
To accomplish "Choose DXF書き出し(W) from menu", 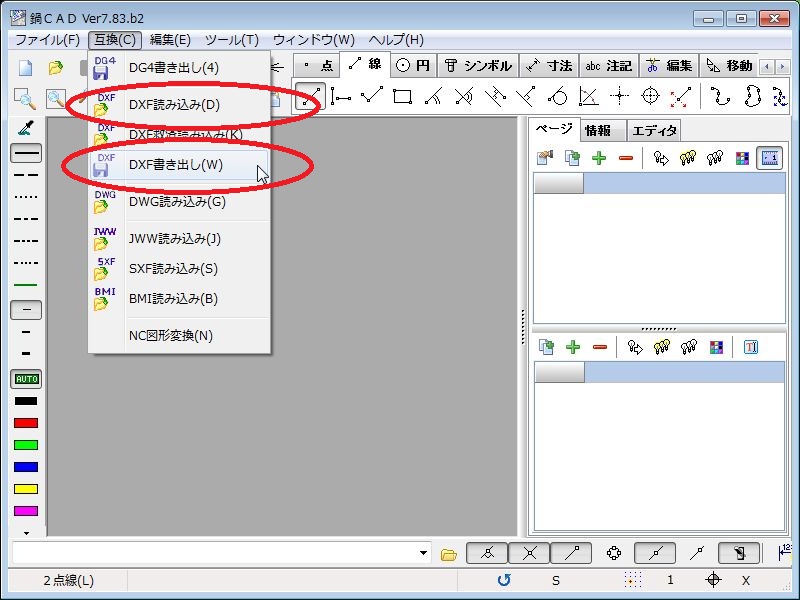I will (180, 165).
